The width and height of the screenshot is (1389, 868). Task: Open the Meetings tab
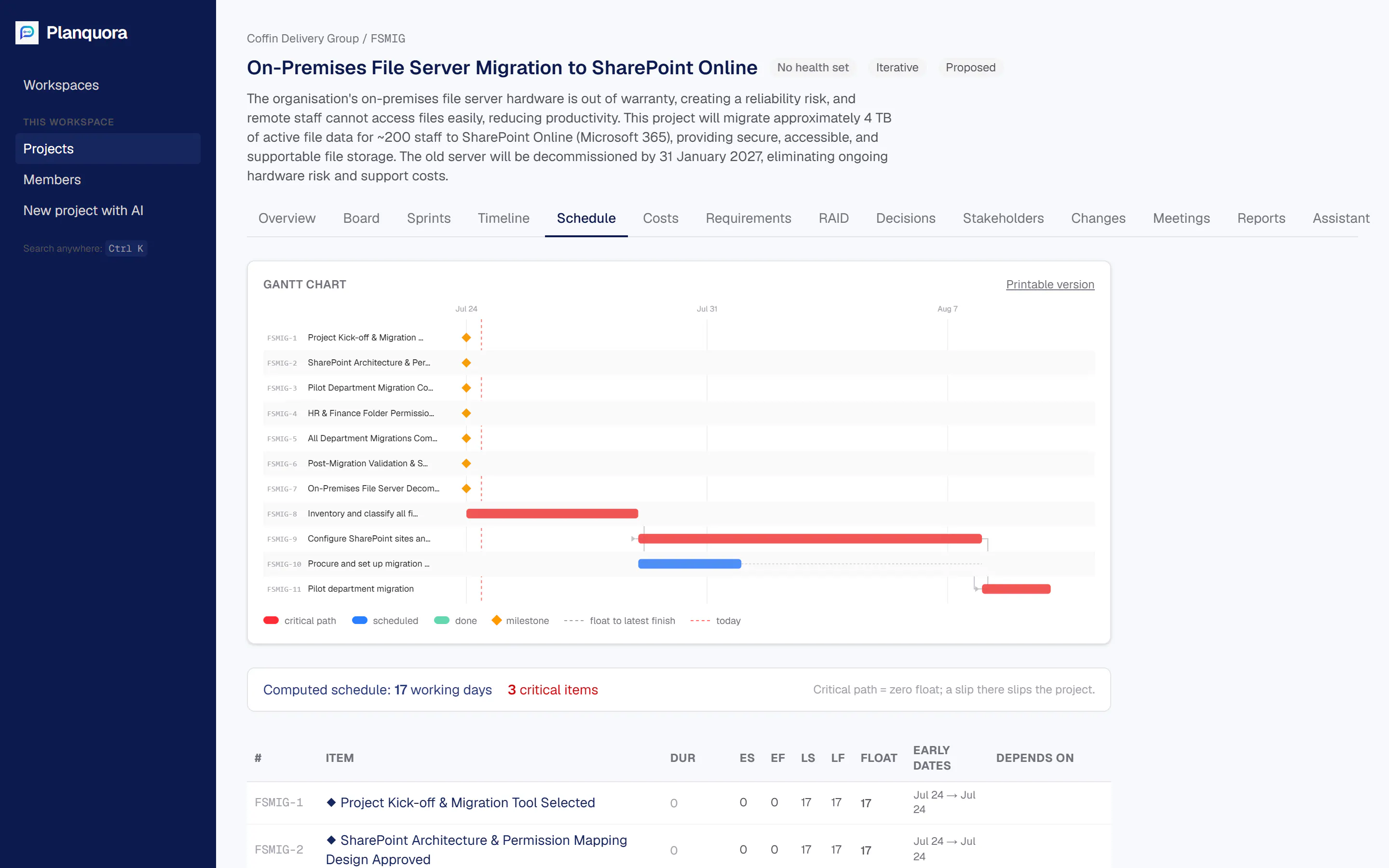[1181, 218]
